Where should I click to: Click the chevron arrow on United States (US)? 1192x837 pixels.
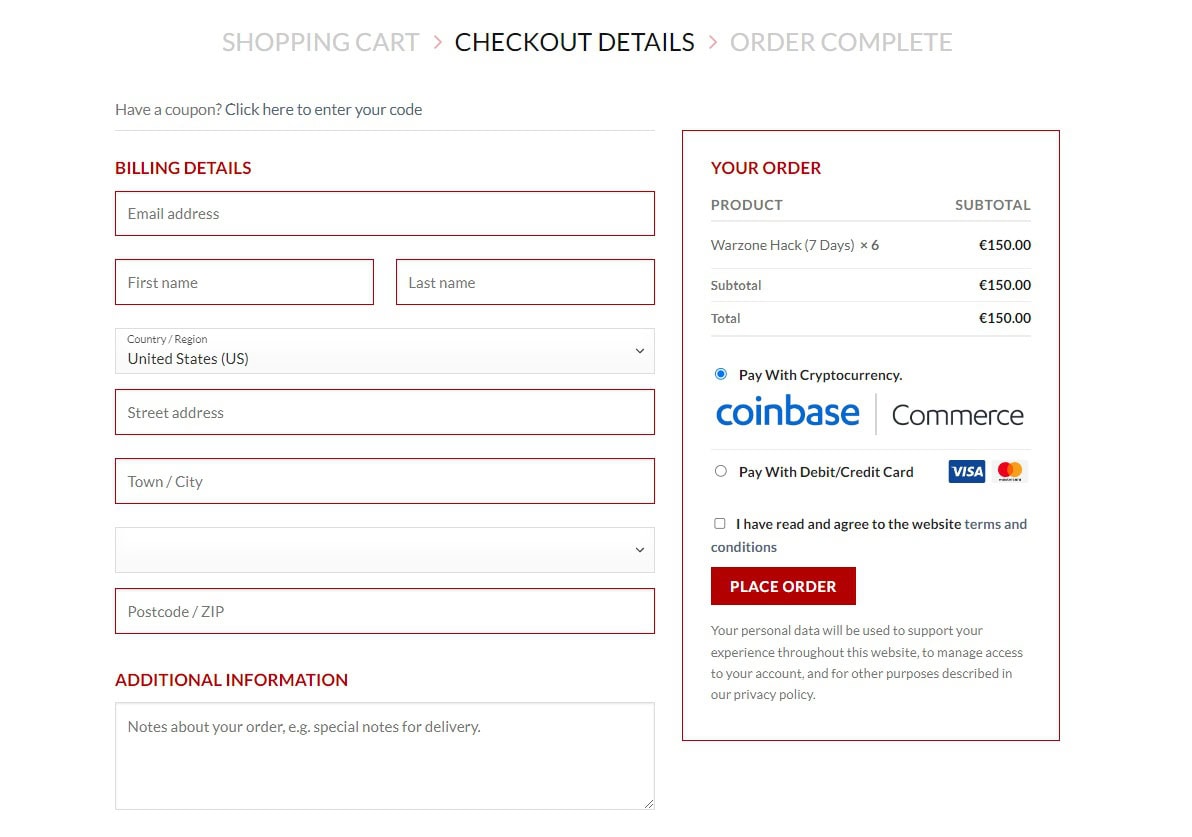click(x=640, y=351)
